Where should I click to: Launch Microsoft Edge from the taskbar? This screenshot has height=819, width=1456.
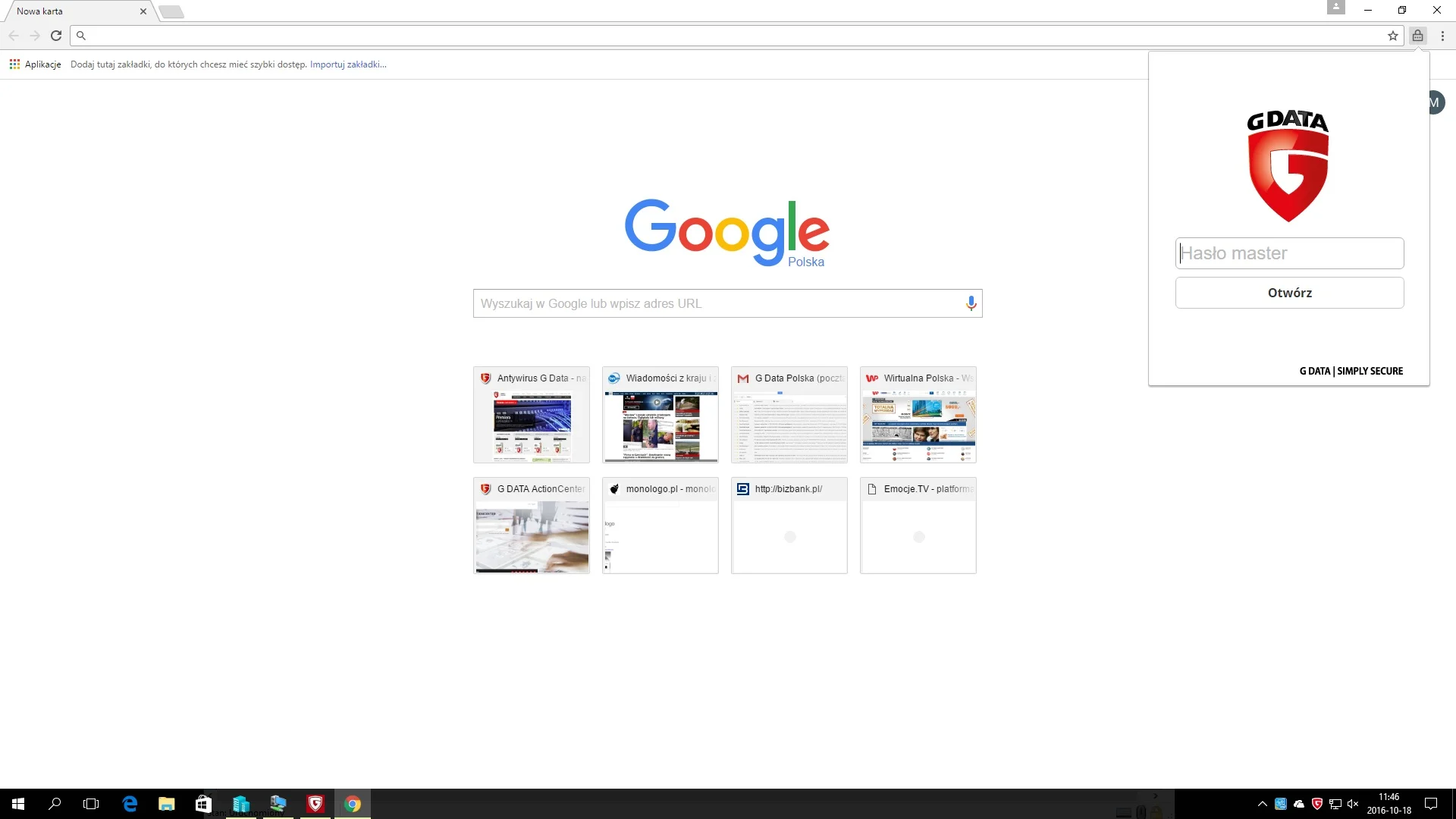(130, 804)
